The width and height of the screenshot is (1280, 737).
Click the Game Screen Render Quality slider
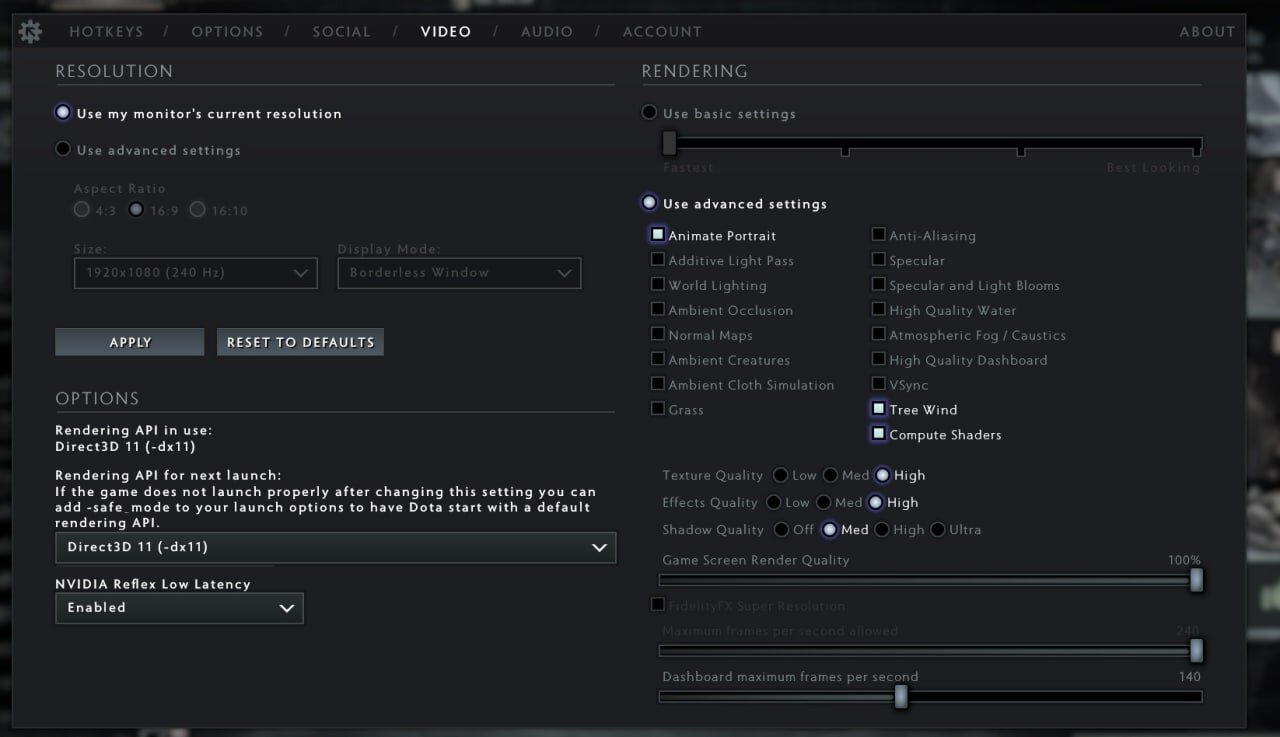coord(930,580)
